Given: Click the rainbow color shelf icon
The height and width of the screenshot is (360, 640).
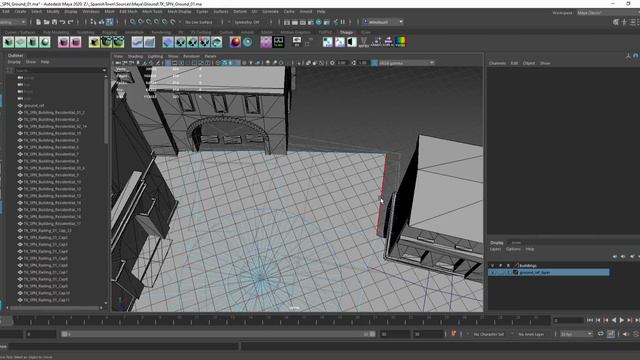Looking at the screenshot, I should (401, 42).
